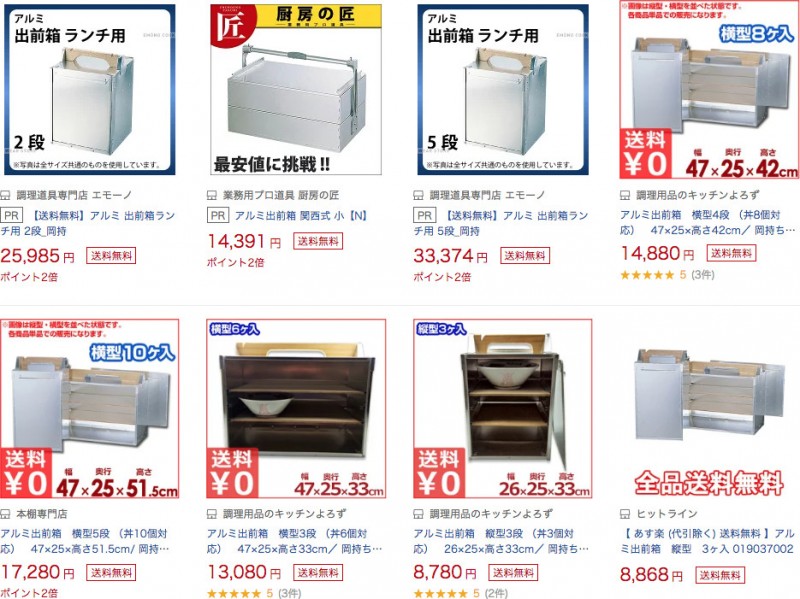
Task: Click 送料無料 badge beside 8,868円
Action: (720, 576)
